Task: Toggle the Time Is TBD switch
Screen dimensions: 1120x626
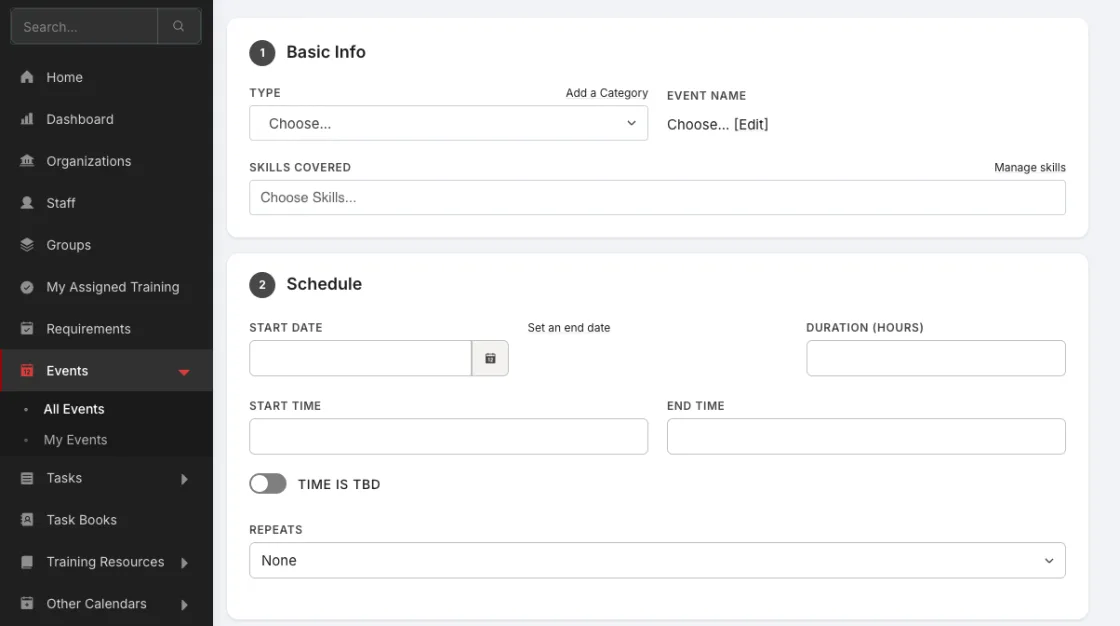Action: point(268,484)
